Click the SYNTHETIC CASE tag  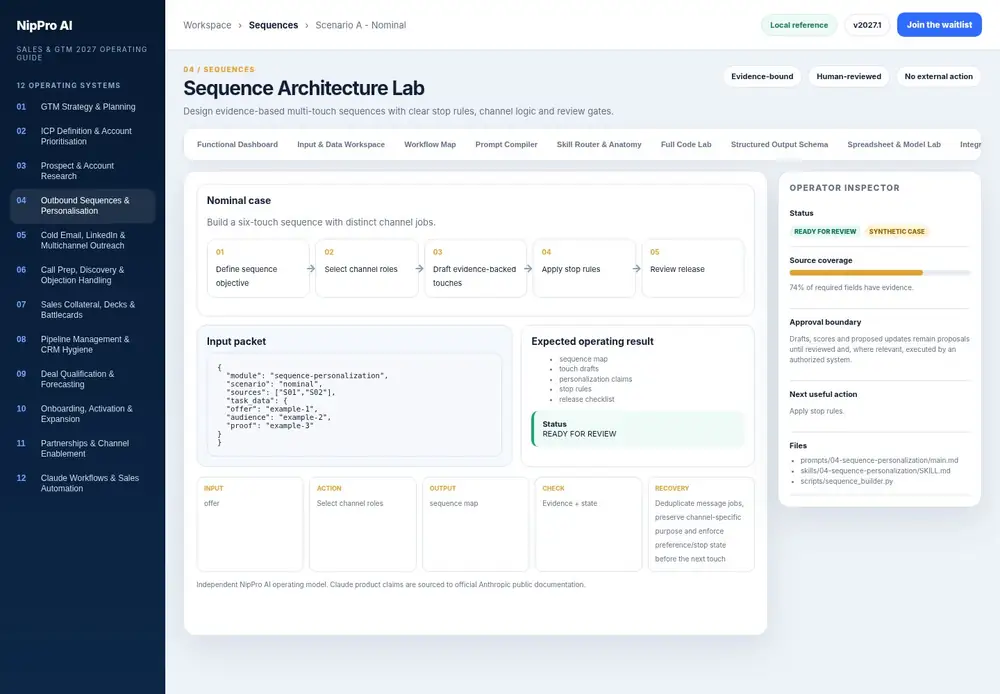click(x=897, y=232)
